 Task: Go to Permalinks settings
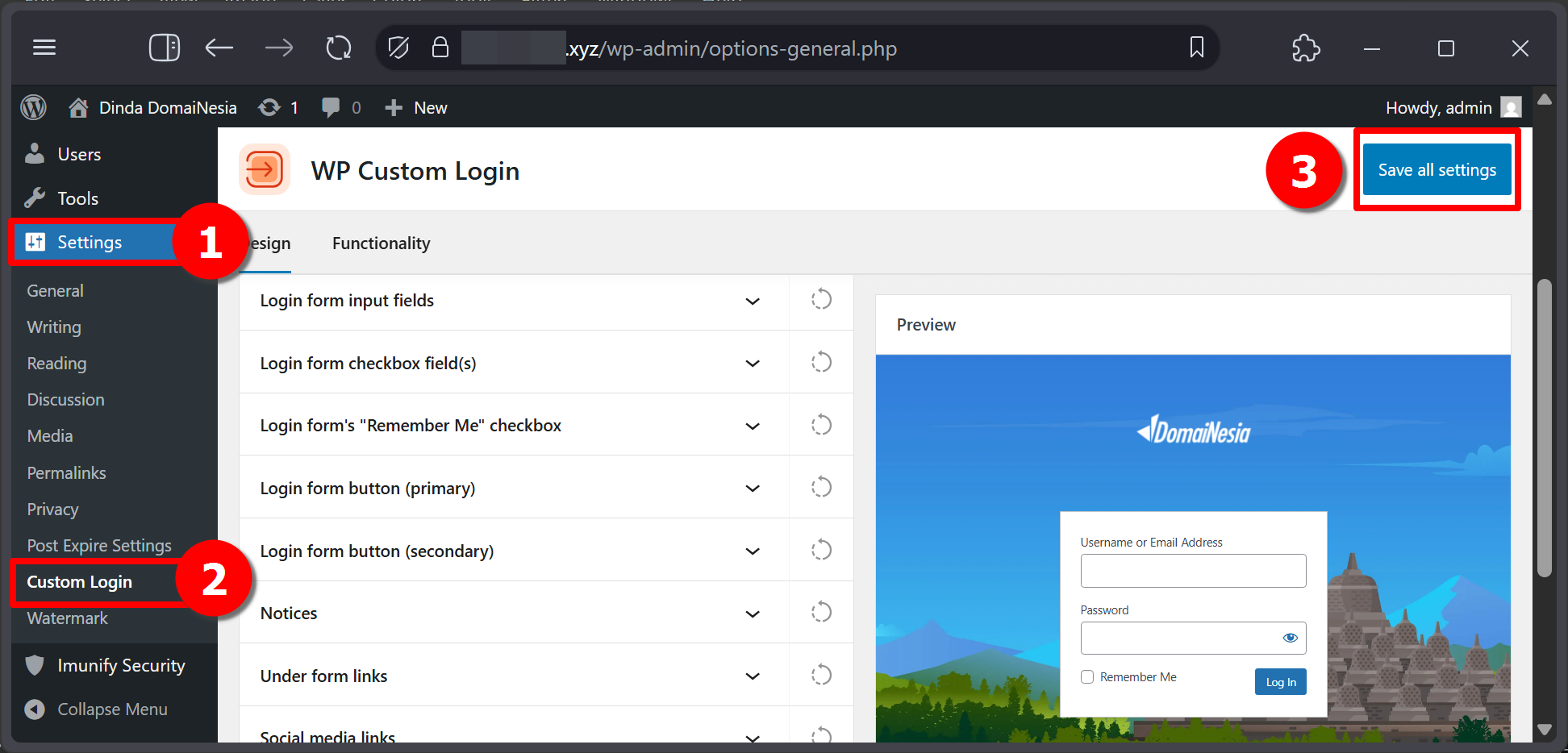[66, 473]
